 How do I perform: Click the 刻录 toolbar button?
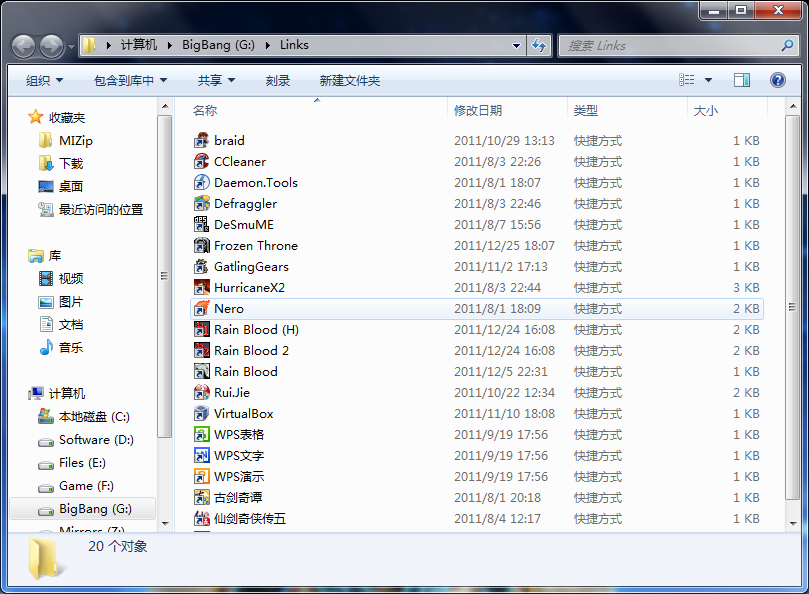pyautogui.click(x=278, y=80)
